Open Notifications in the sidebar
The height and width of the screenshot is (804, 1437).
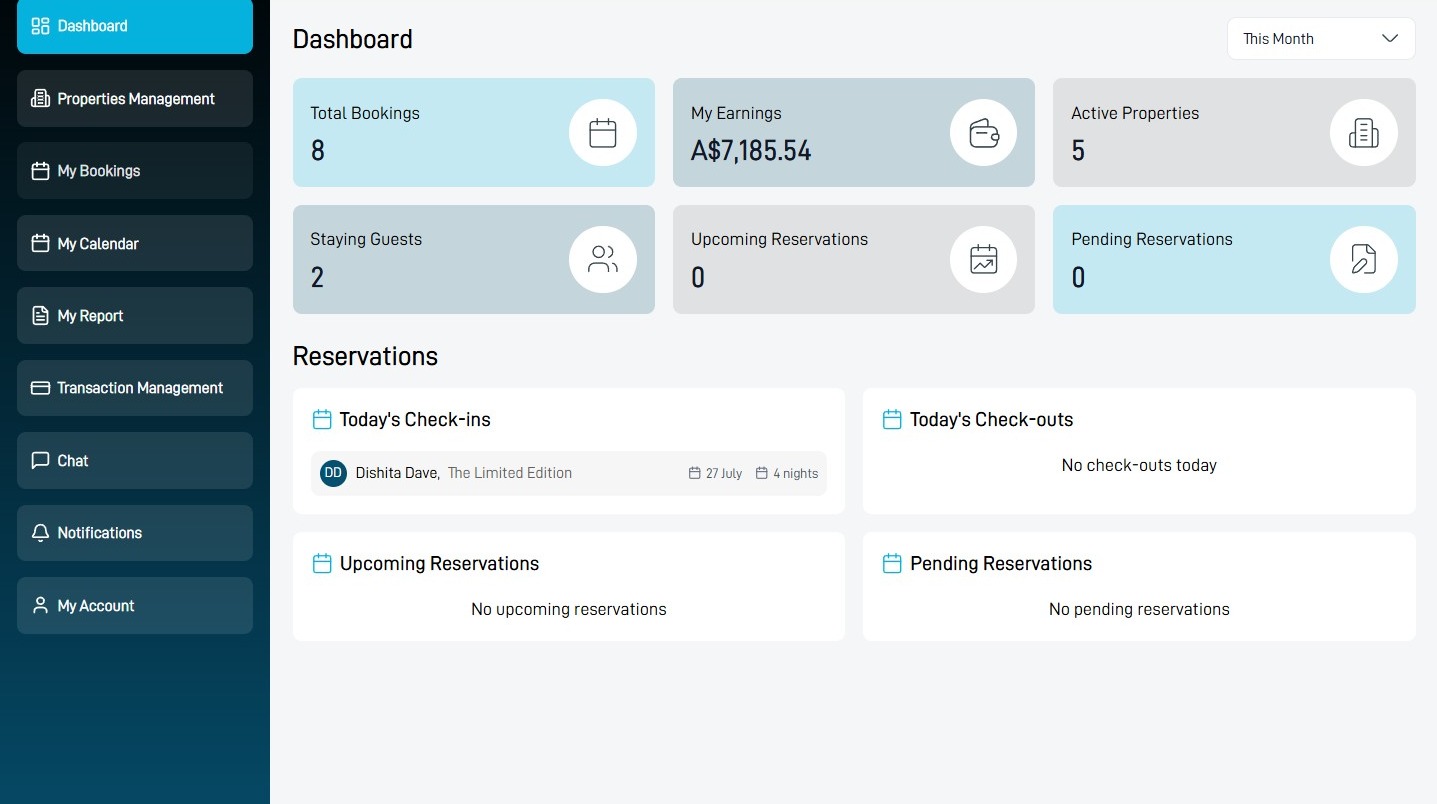[x=135, y=533]
